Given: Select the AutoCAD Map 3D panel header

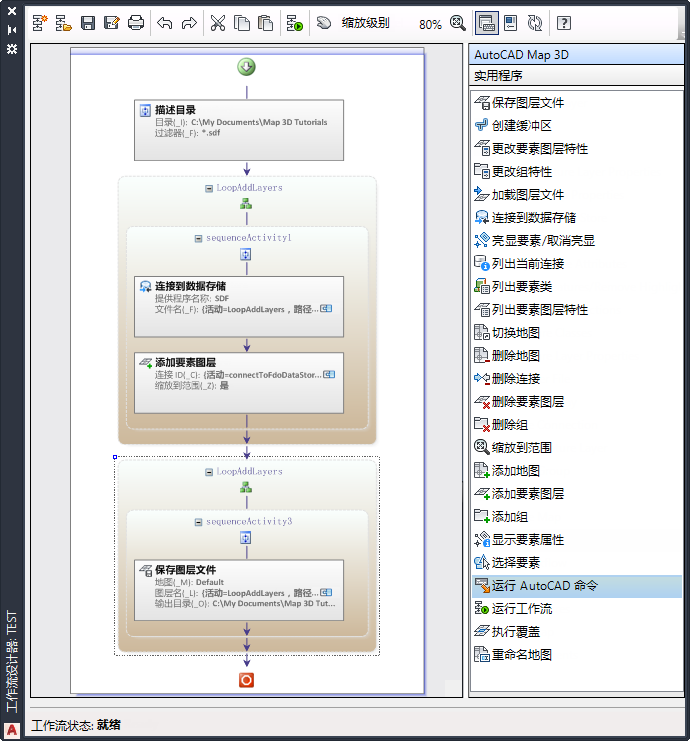Looking at the screenshot, I should tap(576, 55).
